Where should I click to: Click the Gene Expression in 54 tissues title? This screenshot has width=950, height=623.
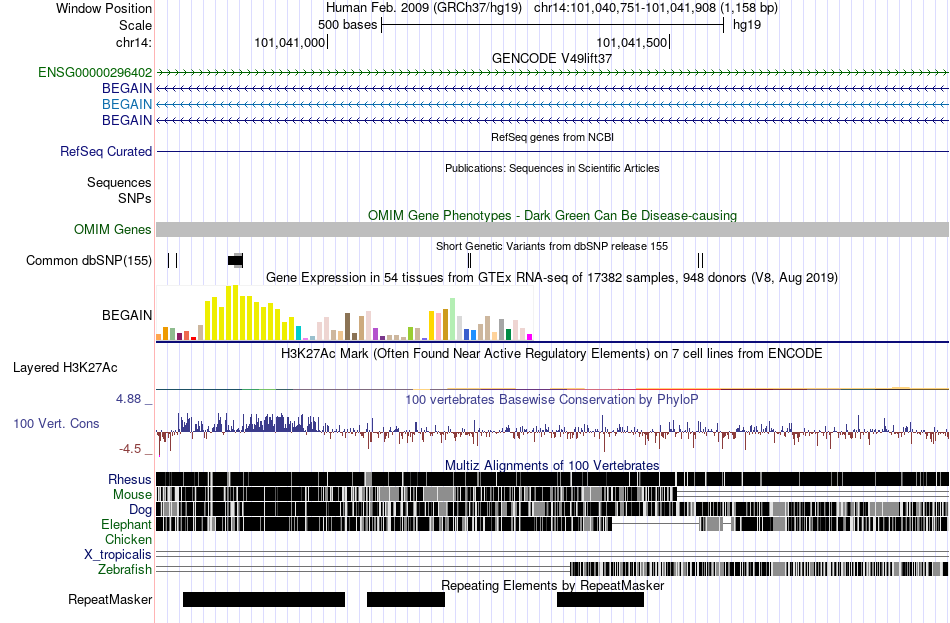pyautogui.click(x=552, y=278)
